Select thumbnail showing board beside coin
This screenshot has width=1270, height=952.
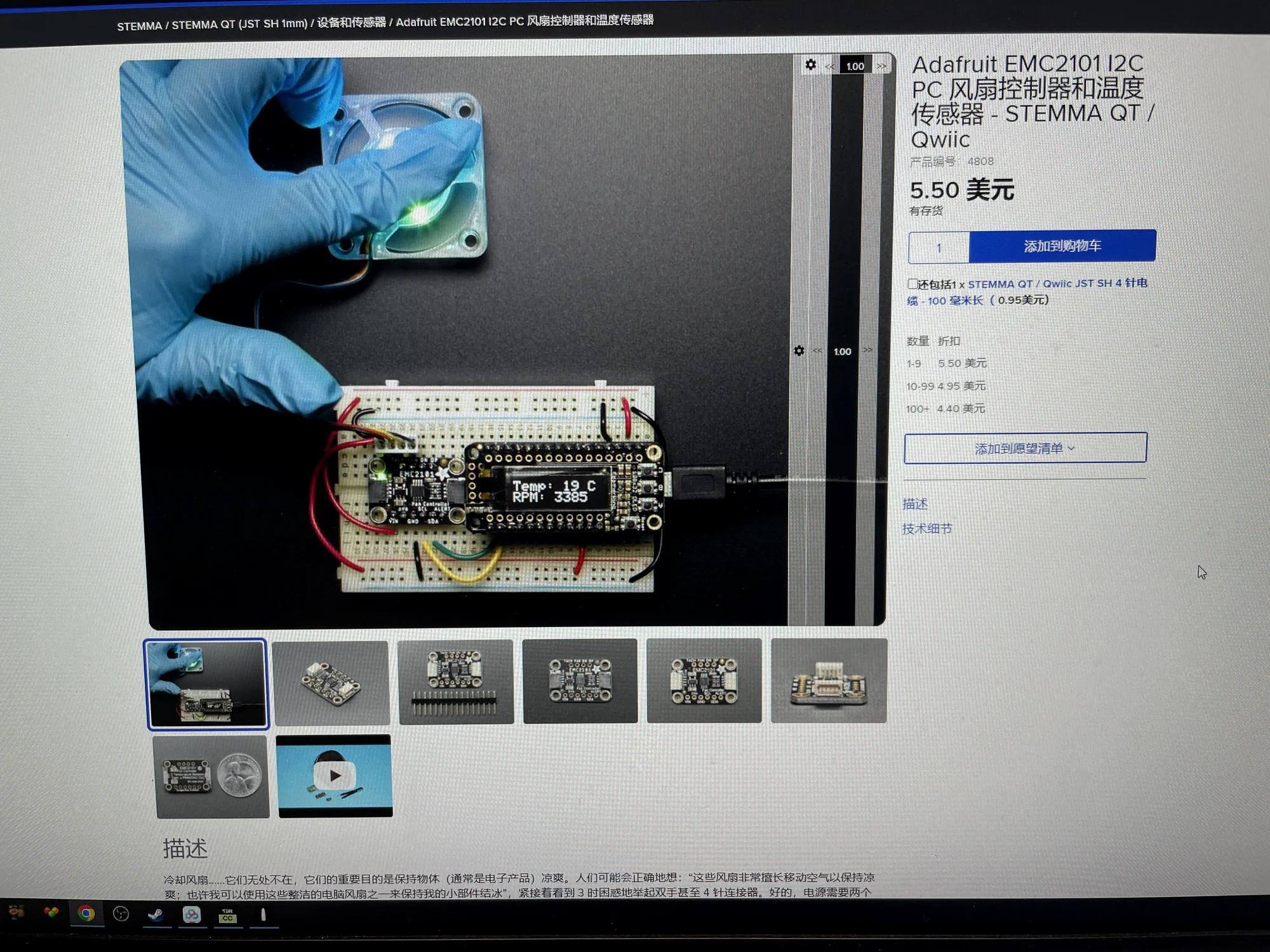click(x=212, y=777)
